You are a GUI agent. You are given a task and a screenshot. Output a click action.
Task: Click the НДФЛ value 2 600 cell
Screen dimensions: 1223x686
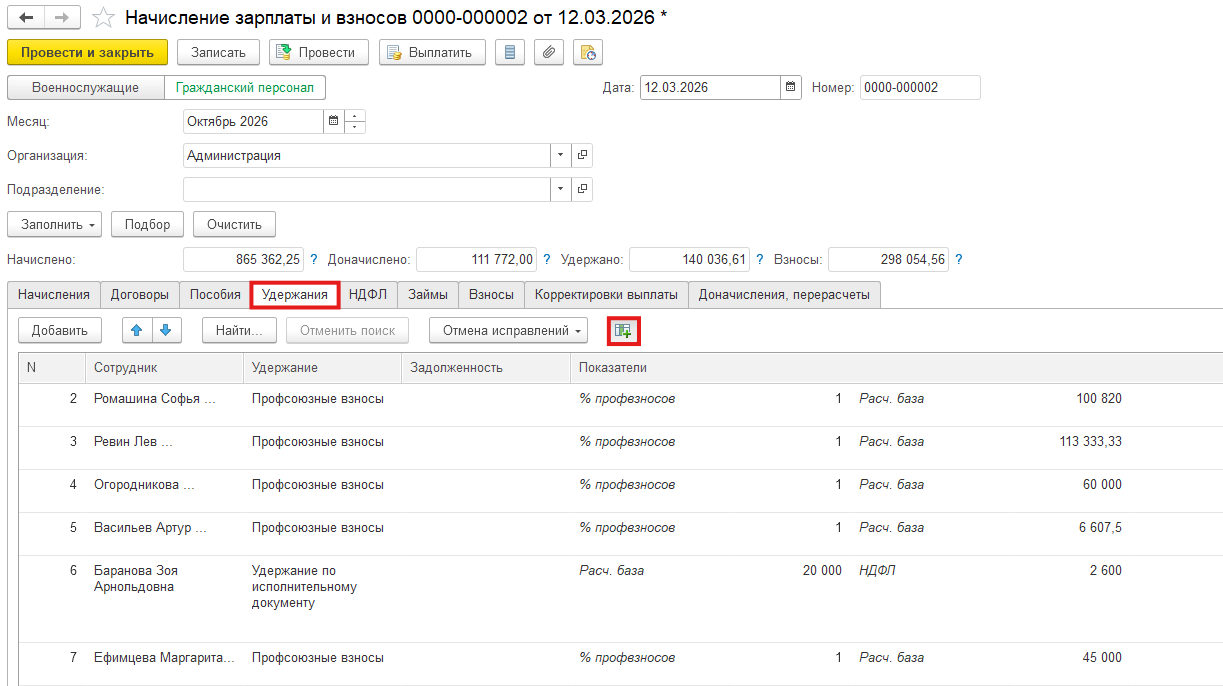coord(1105,571)
